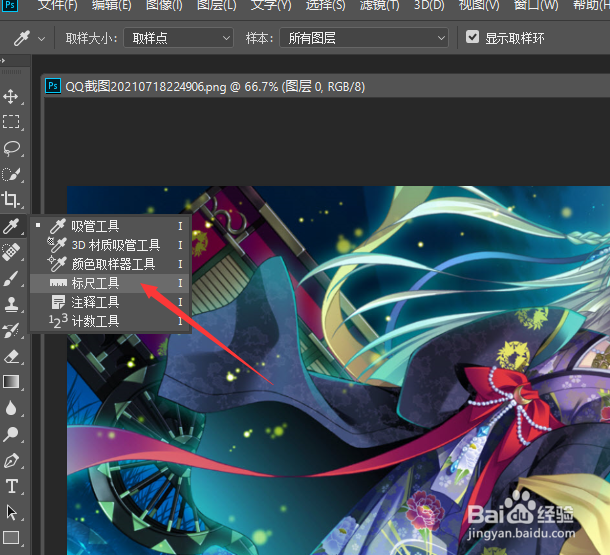Open the 3D(D) menu

429,5
